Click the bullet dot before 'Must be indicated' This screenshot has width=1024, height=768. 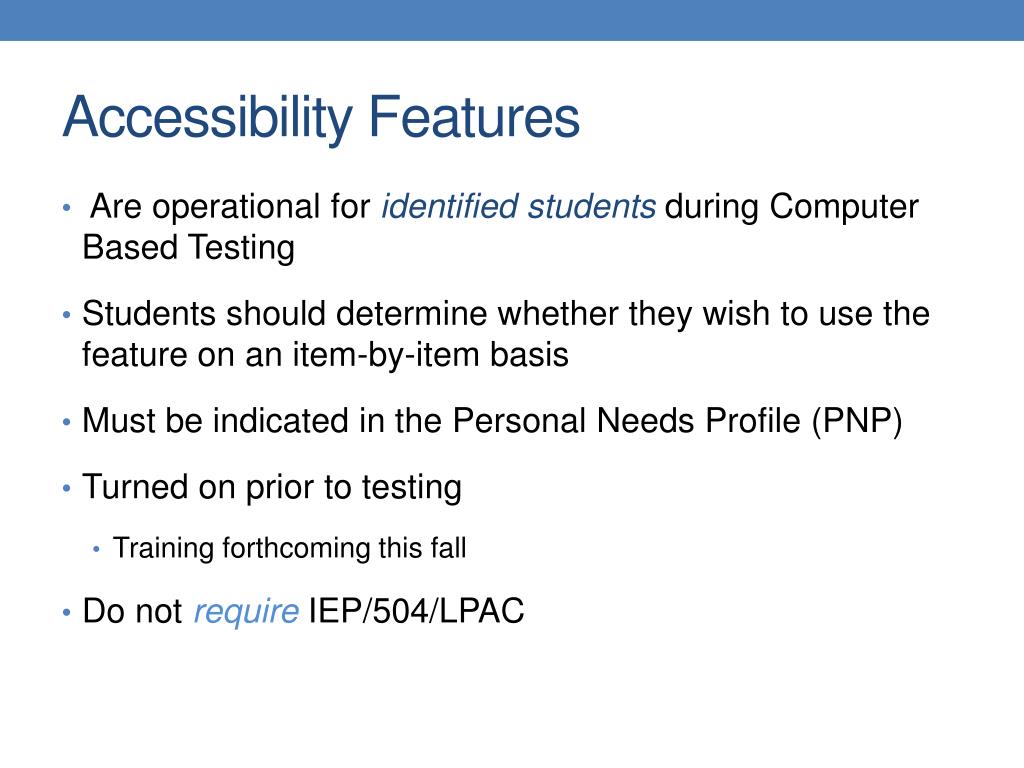tap(66, 422)
